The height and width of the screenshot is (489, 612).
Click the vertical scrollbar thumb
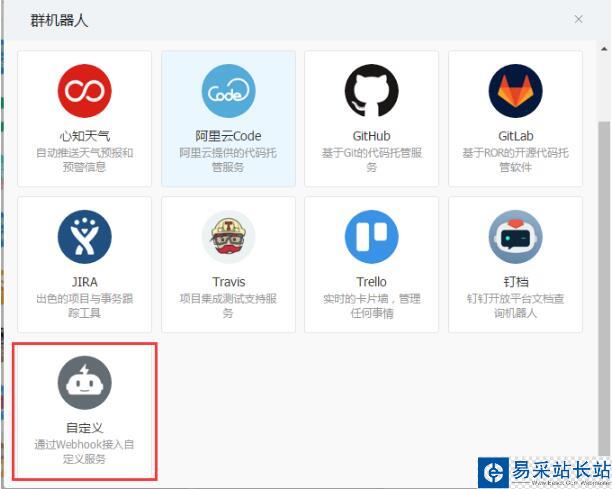[604, 289]
